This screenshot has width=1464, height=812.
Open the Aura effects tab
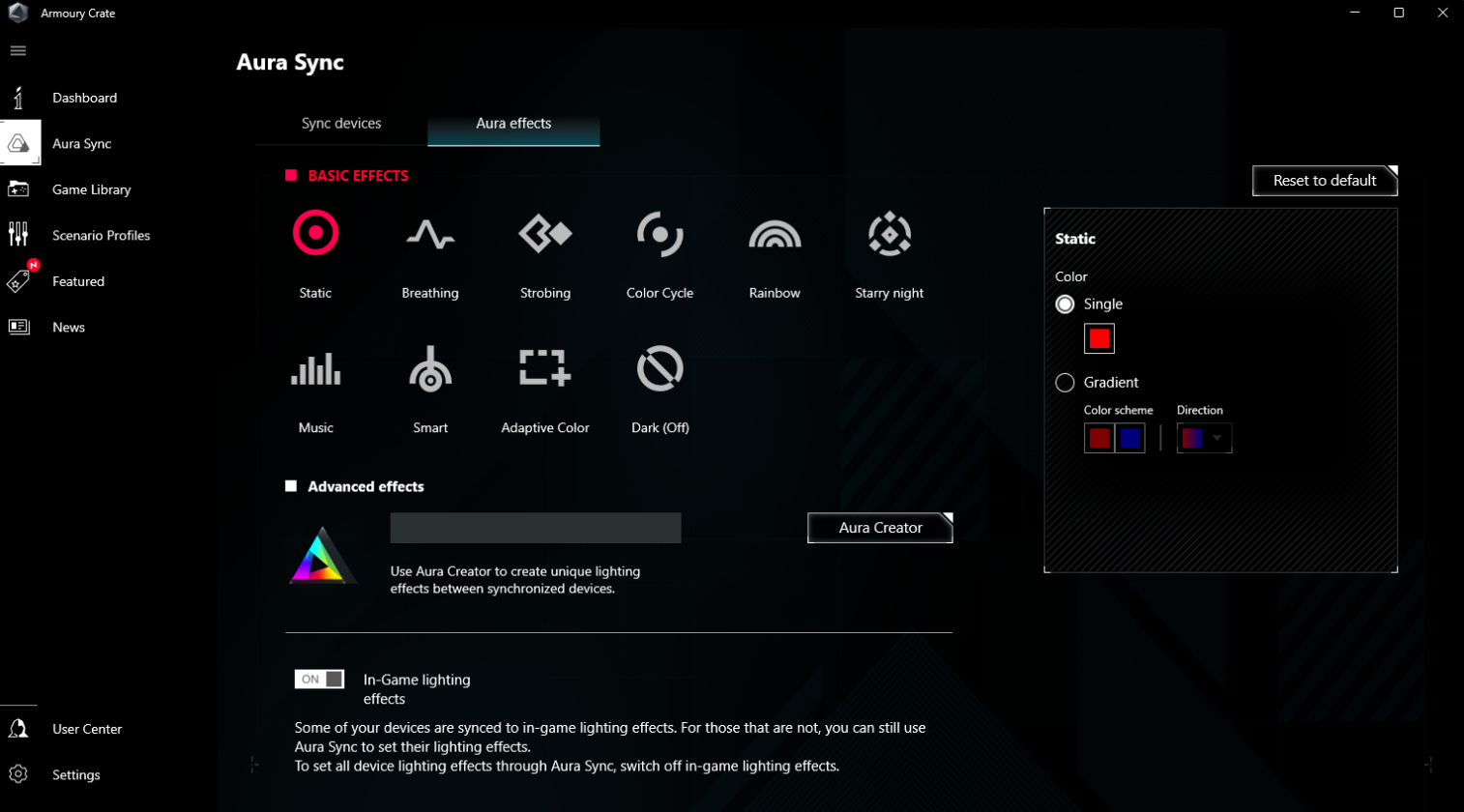tap(512, 123)
